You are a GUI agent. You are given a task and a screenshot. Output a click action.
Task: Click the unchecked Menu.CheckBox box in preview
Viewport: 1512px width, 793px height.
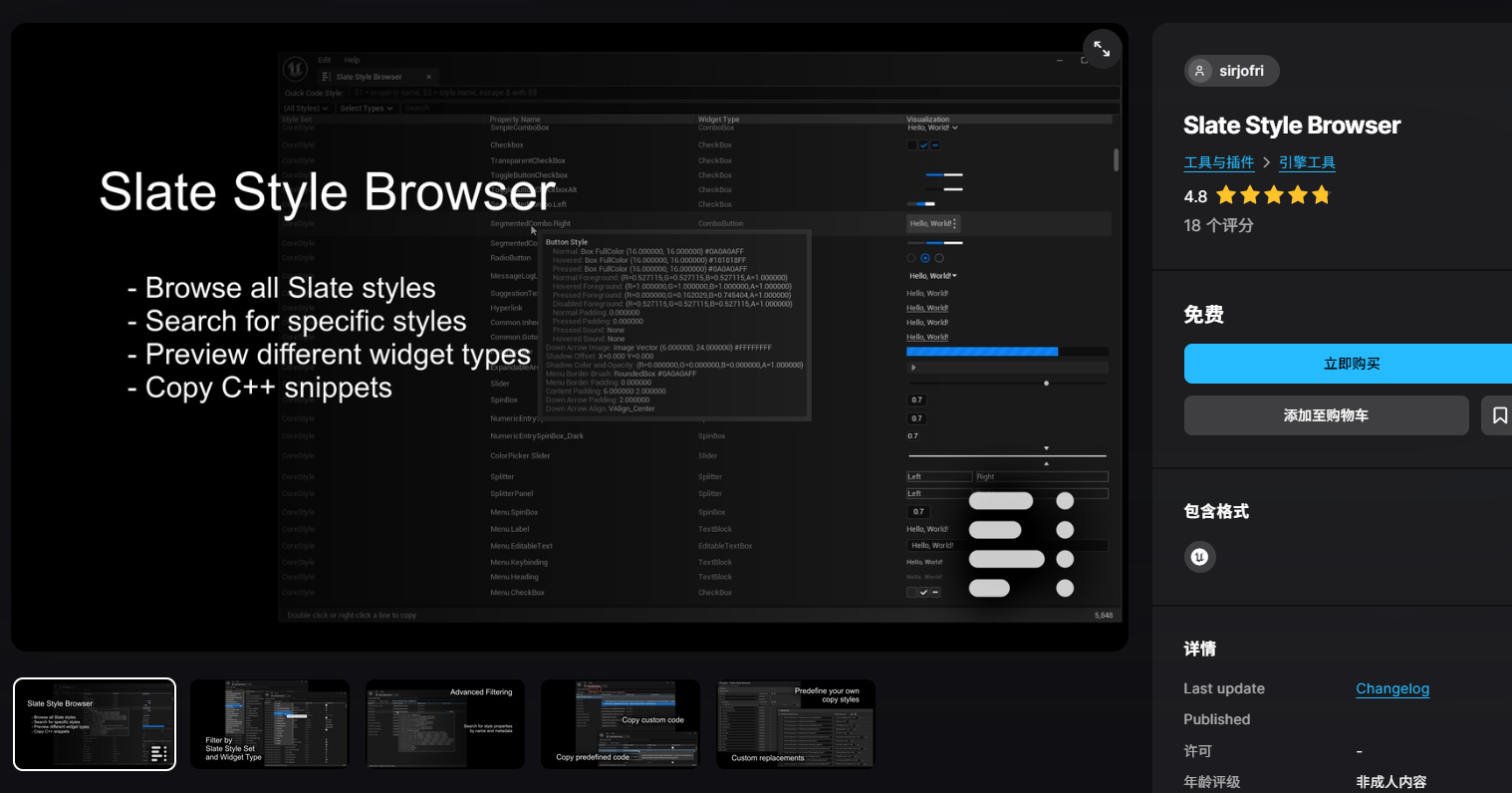(911, 593)
